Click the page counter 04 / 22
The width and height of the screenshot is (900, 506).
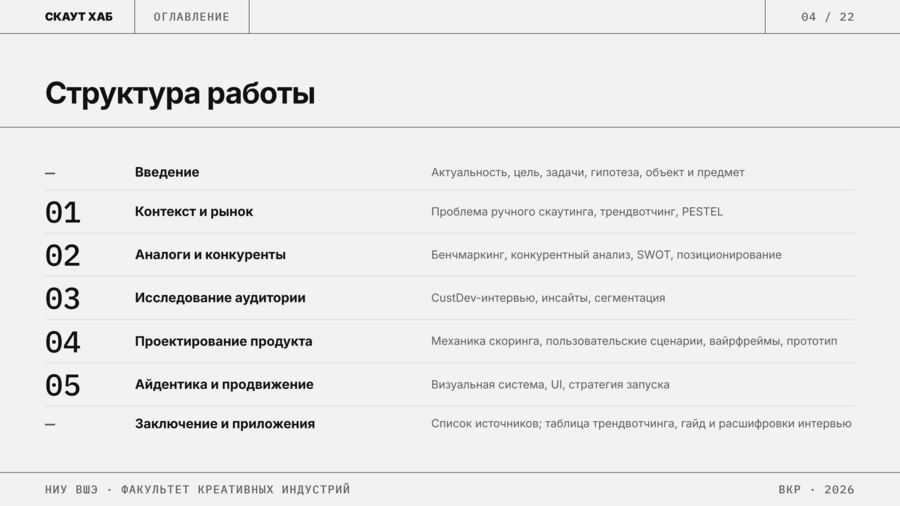click(828, 17)
